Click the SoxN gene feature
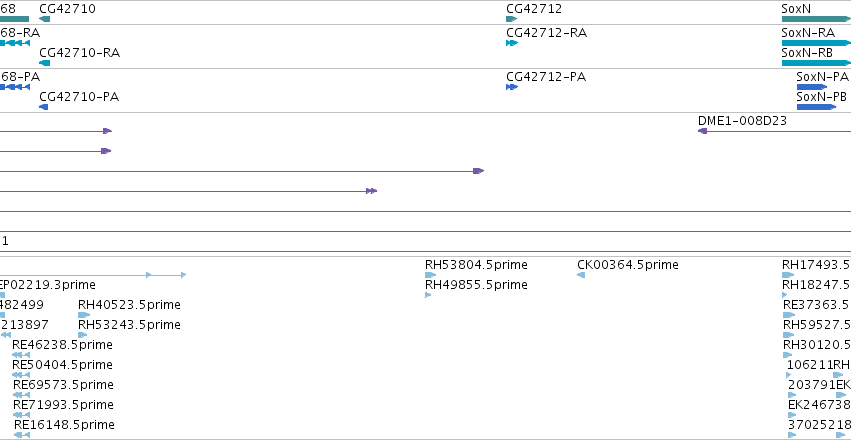Image resolution: width=851 pixels, height=440 pixels. tap(816, 19)
